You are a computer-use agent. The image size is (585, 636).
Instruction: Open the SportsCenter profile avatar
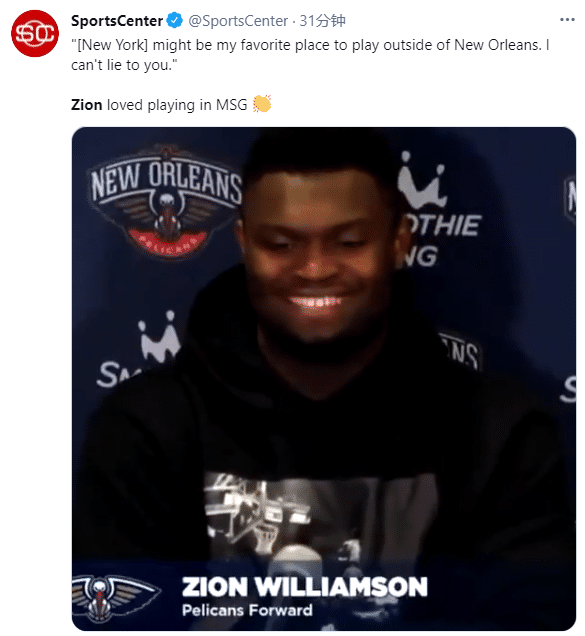pos(35,34)
